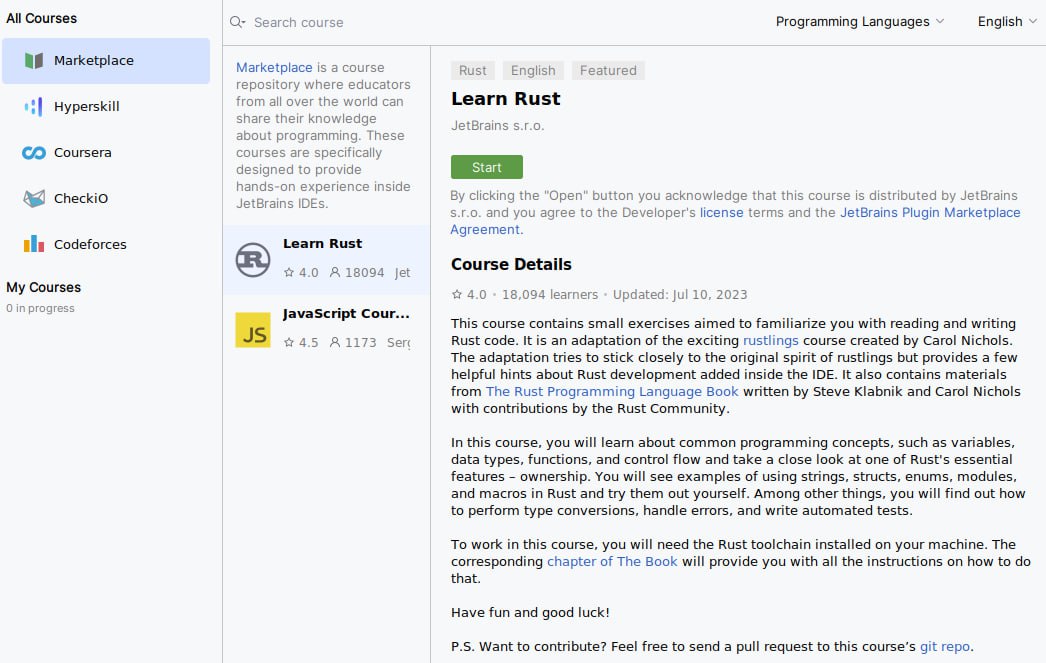Click the Featured tag label
Image resolution: width=1046 pixels, height=663 pixels.
pyautogui.click(x=608, y=70)
